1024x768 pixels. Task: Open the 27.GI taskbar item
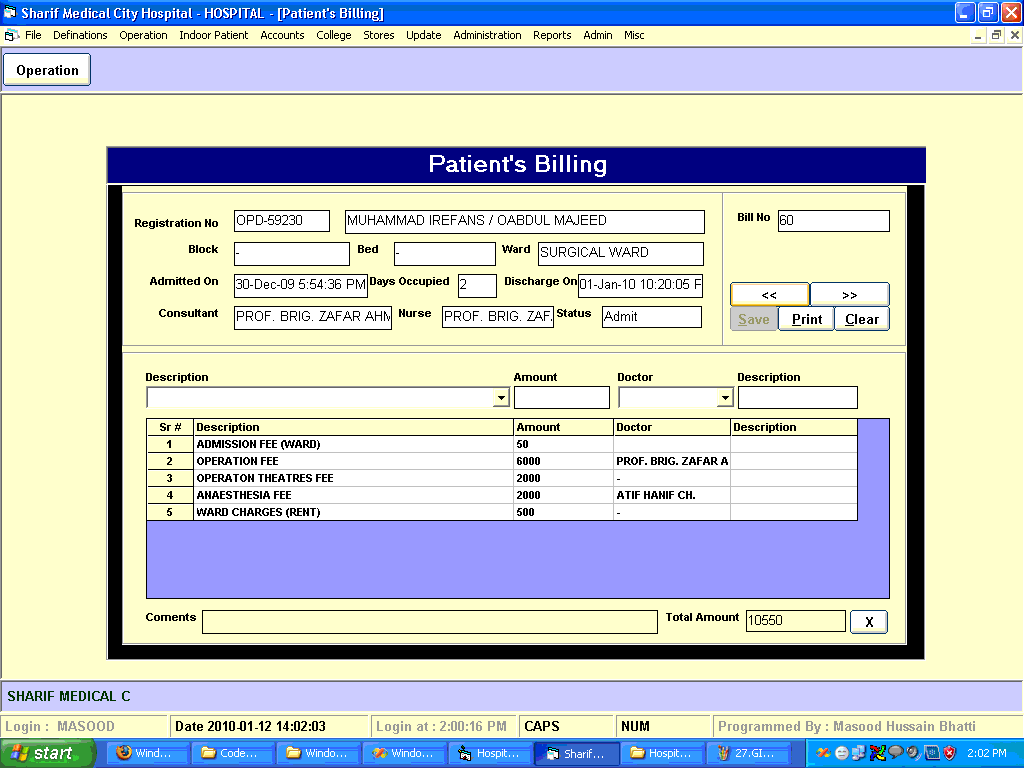[748, 753]
